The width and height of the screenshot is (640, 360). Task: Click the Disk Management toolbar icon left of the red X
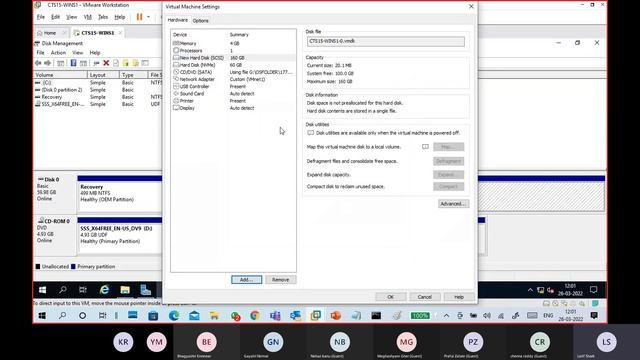(x=96, y=63)
